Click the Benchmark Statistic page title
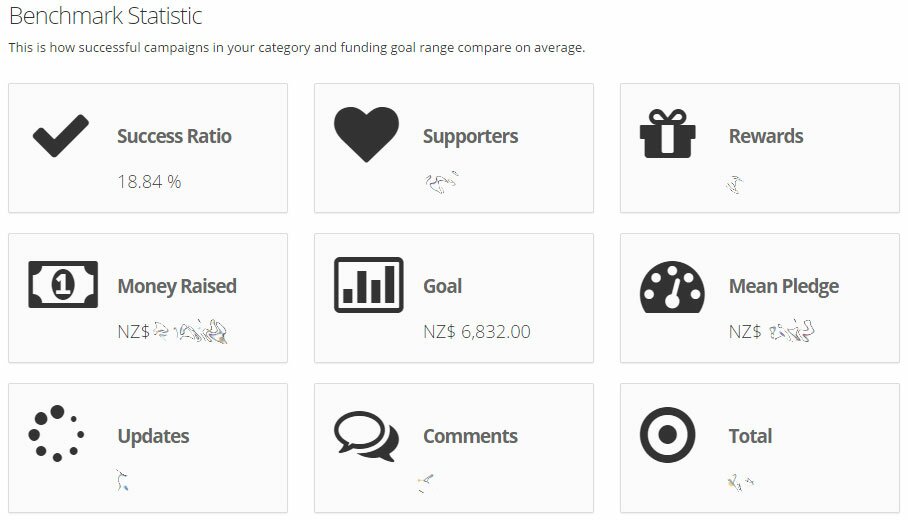Screen dimensions: 908x520 pyautogui.click(x=105, y=16)
